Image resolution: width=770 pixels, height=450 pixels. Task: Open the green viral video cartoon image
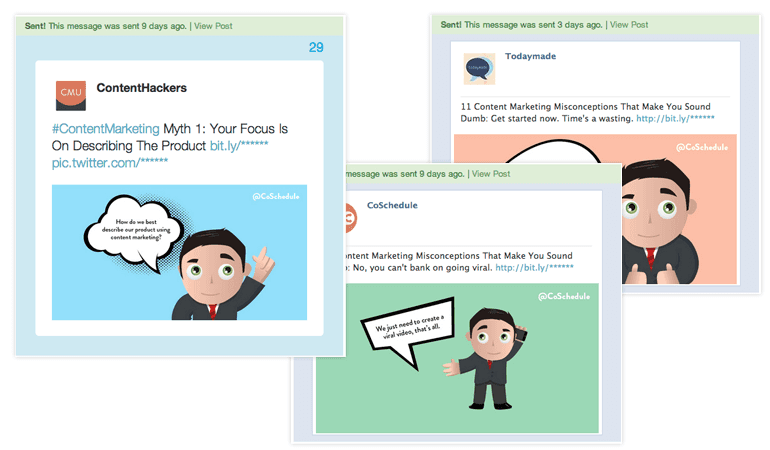click(457, 358)
